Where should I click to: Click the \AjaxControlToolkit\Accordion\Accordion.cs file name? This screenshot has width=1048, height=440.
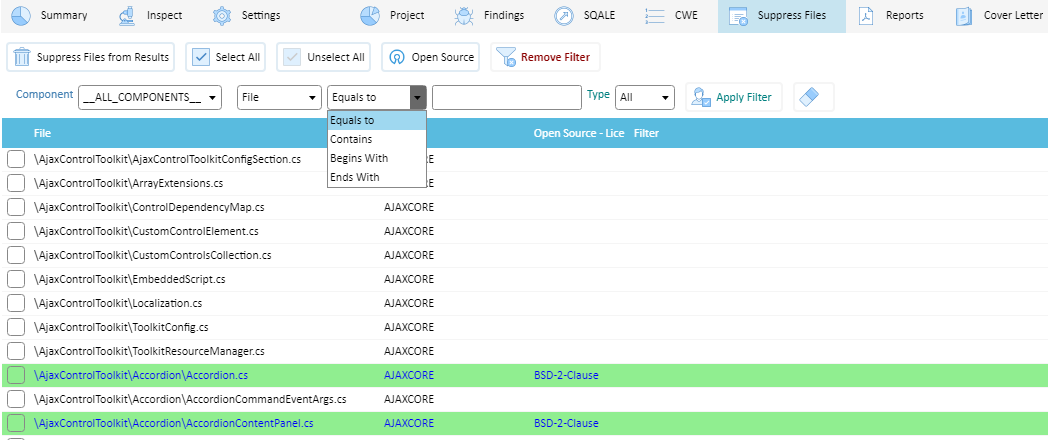point(141,376)
